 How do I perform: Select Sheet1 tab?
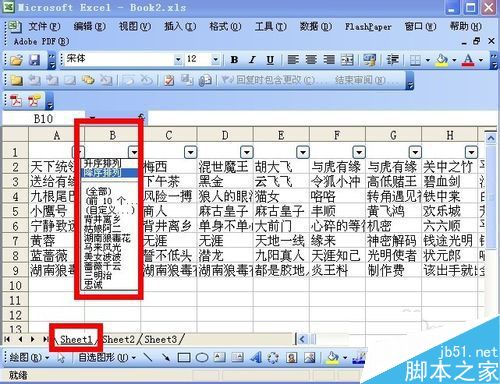(76, 340)
